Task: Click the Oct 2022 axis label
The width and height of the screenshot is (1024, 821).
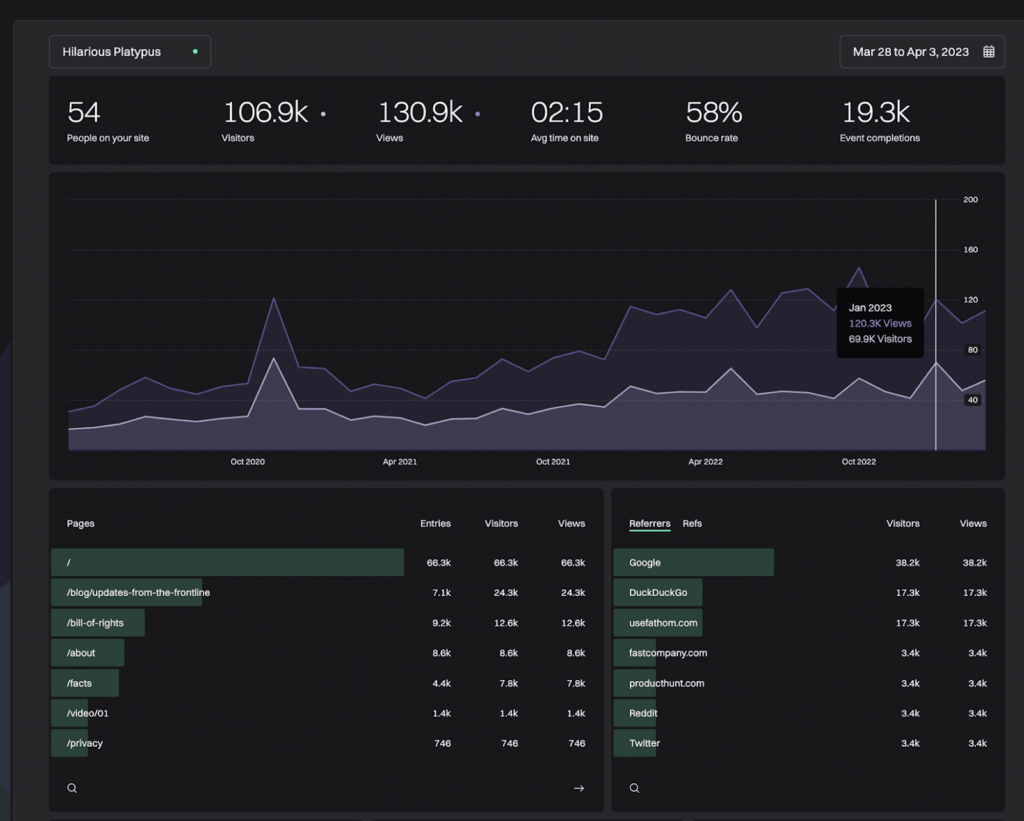Action: click(x=859, y=462)
